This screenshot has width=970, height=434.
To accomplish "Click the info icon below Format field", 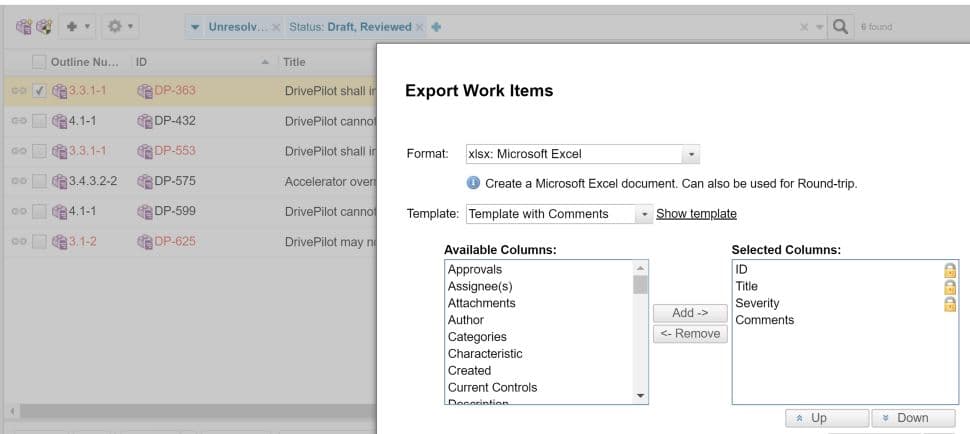I will tap(473, 184).
